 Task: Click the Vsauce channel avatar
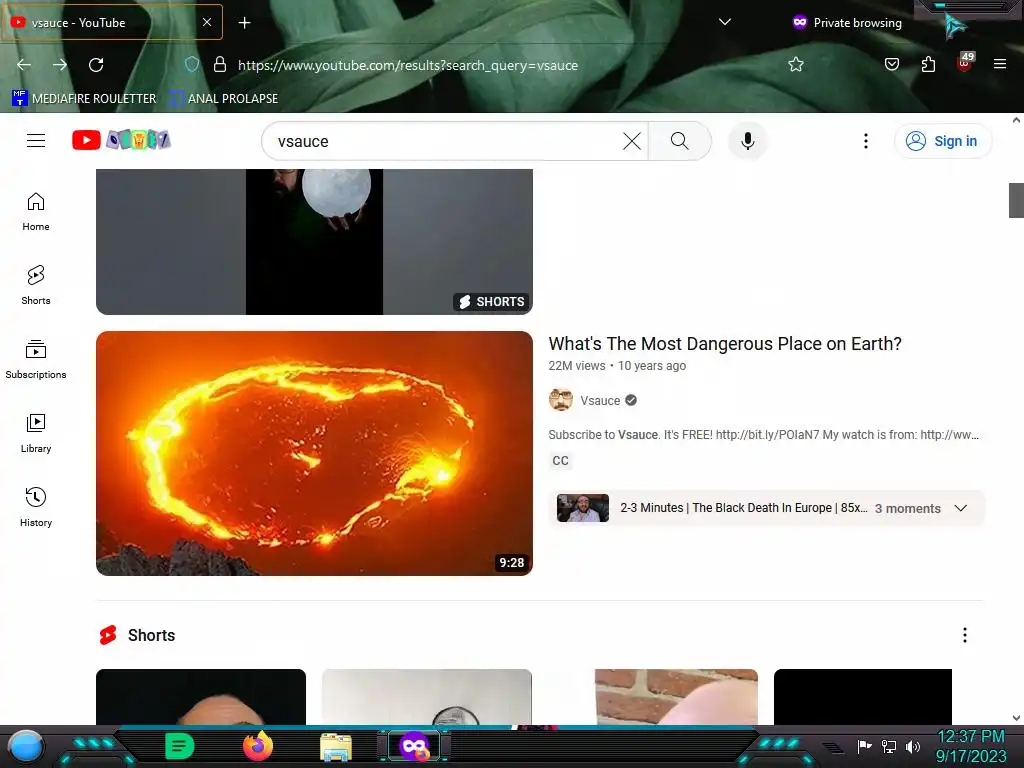[x=560, y=400]
